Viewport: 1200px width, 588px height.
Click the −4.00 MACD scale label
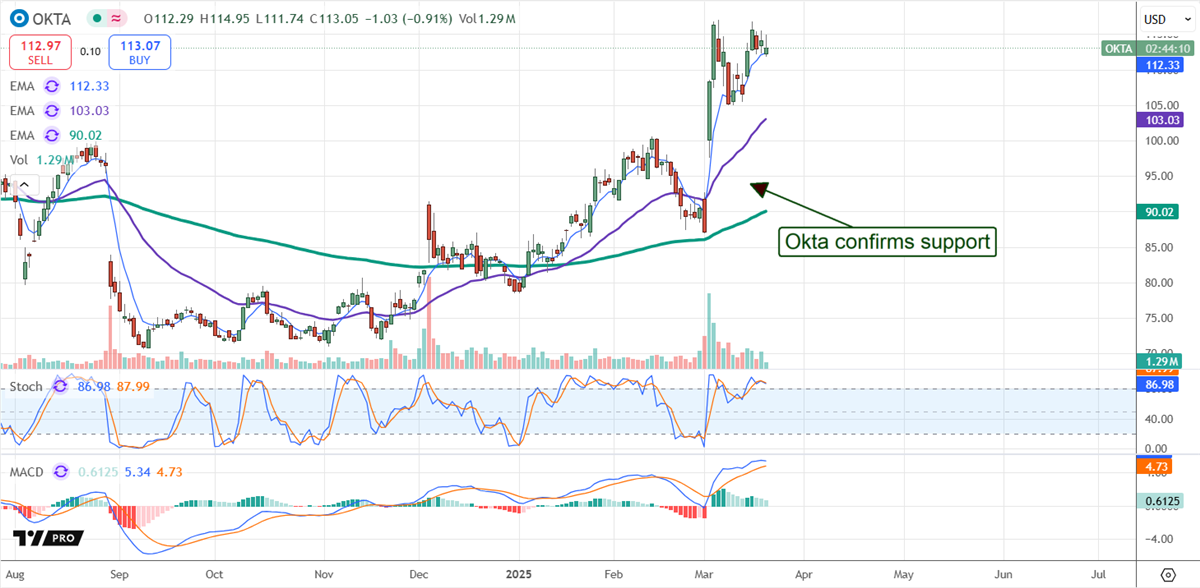click(1161, 538)
